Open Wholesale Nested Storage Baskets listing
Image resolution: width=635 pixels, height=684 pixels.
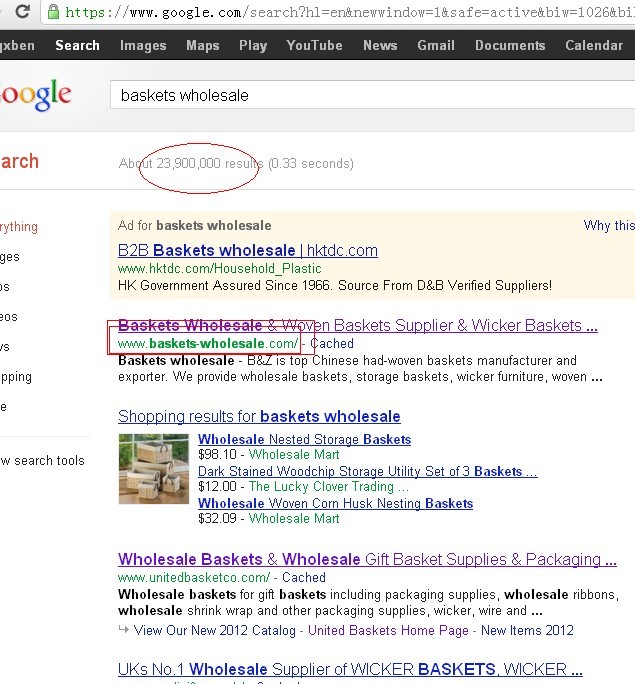(x=304, y=439)
